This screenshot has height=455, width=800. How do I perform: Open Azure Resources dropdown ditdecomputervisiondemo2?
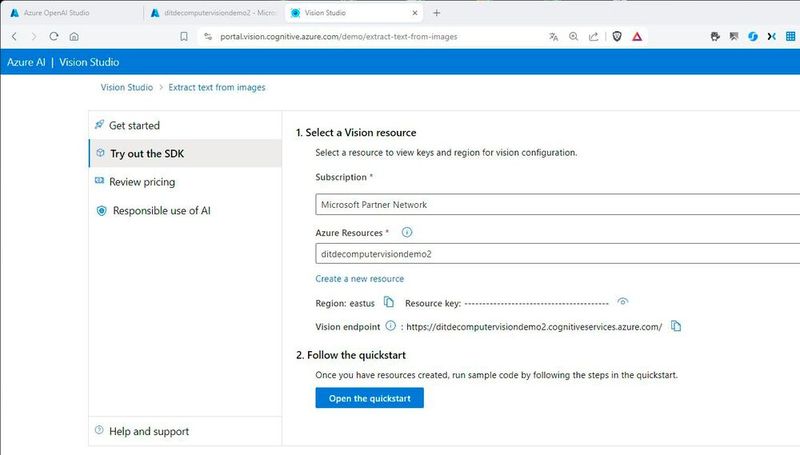point(558,254)
